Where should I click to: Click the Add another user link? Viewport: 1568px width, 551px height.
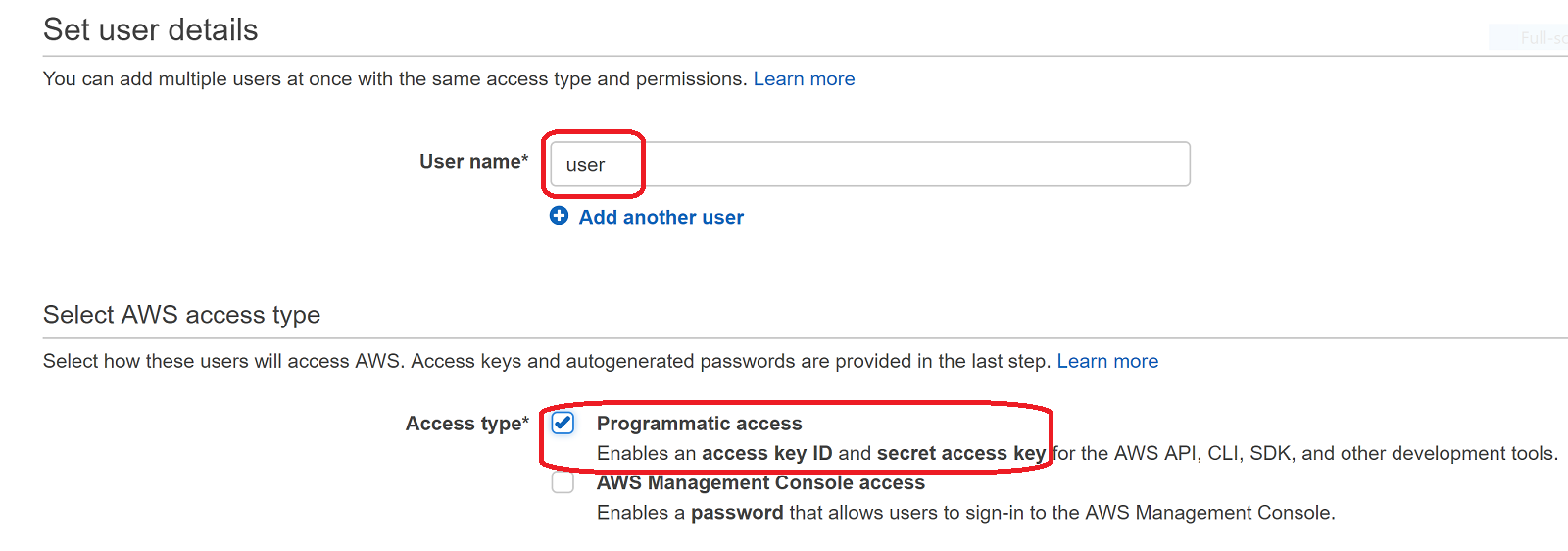click(661, 217)
